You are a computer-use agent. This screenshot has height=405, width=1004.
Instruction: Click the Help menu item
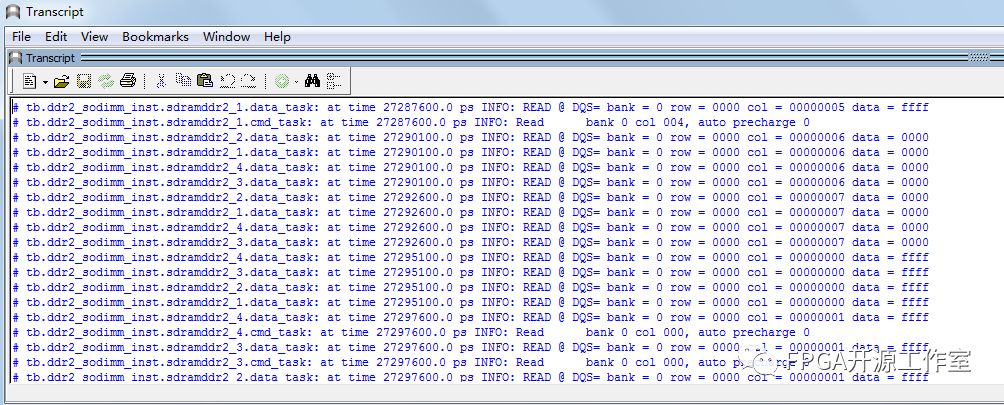(x=277, y=37)
